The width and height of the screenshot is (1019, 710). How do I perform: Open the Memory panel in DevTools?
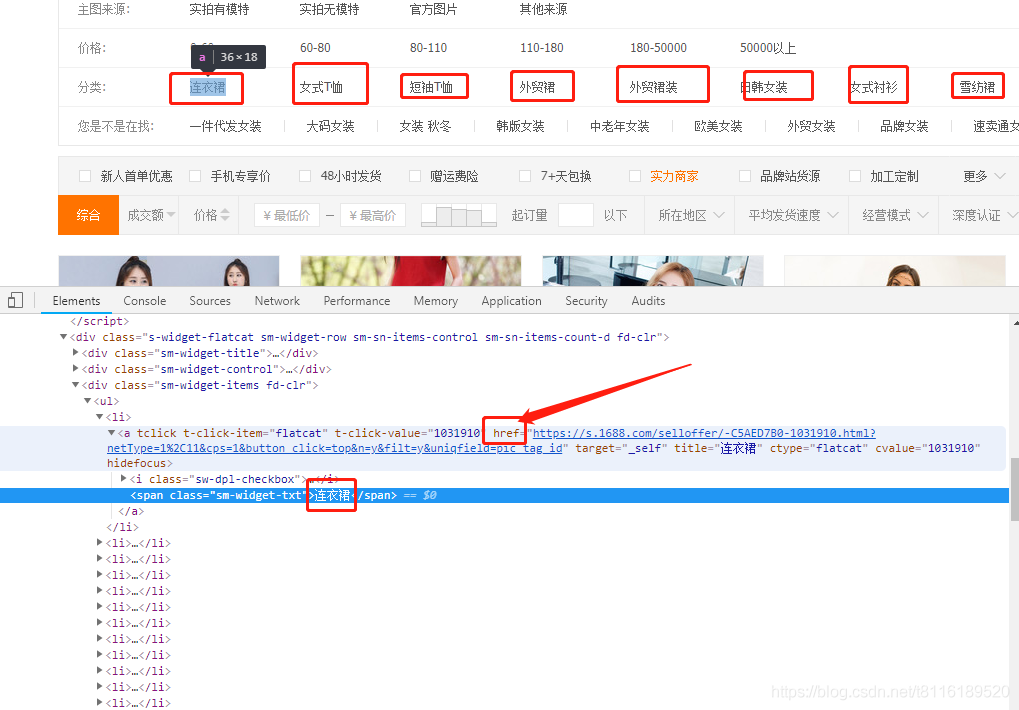click(435, 300)
